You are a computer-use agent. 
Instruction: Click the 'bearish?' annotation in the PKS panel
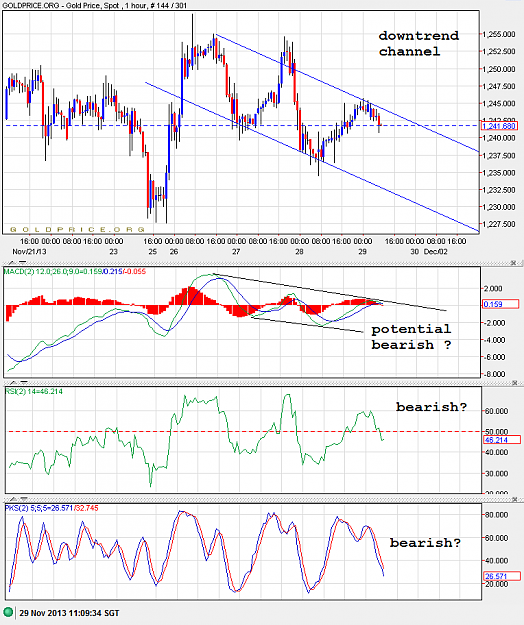(425, 543)
